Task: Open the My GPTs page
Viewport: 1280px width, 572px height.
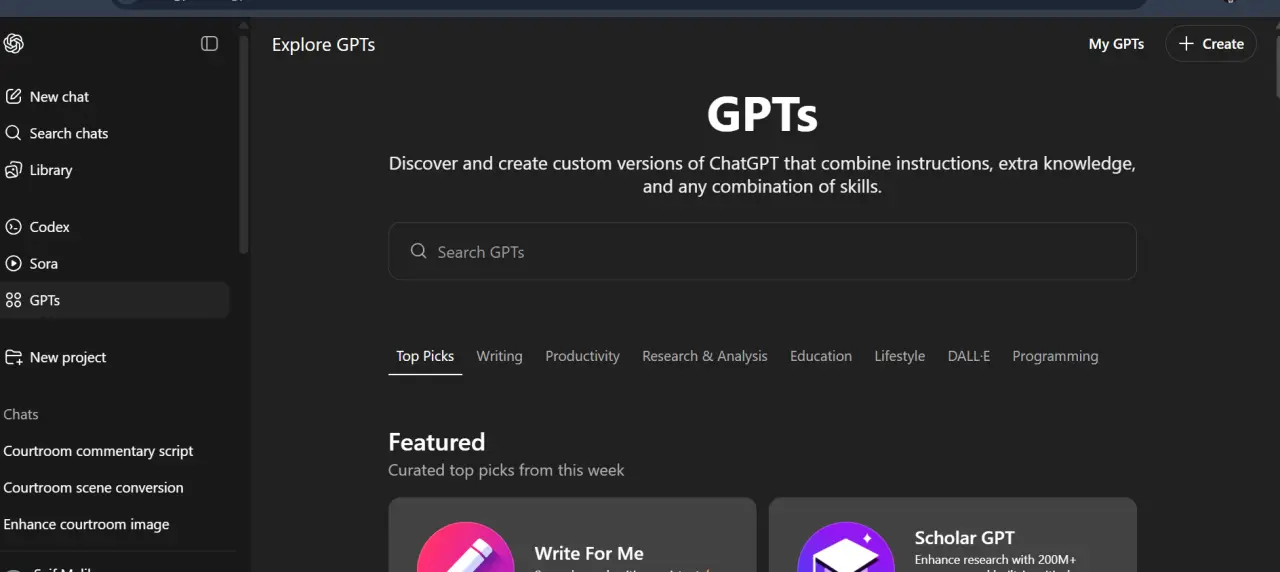Action: [1116, 43]
